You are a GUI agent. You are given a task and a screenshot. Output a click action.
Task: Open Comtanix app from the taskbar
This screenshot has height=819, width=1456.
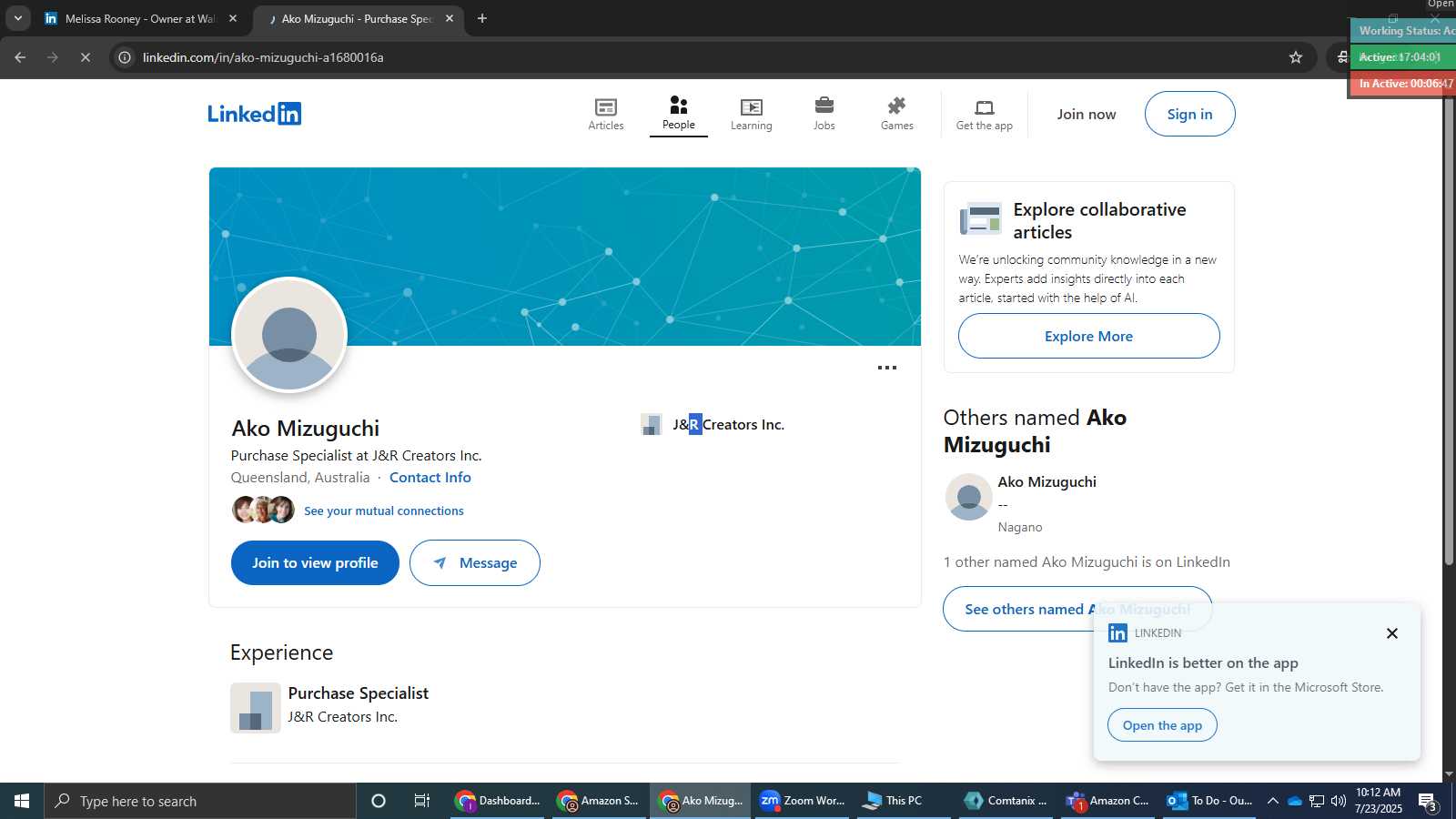coord(1006,801)
